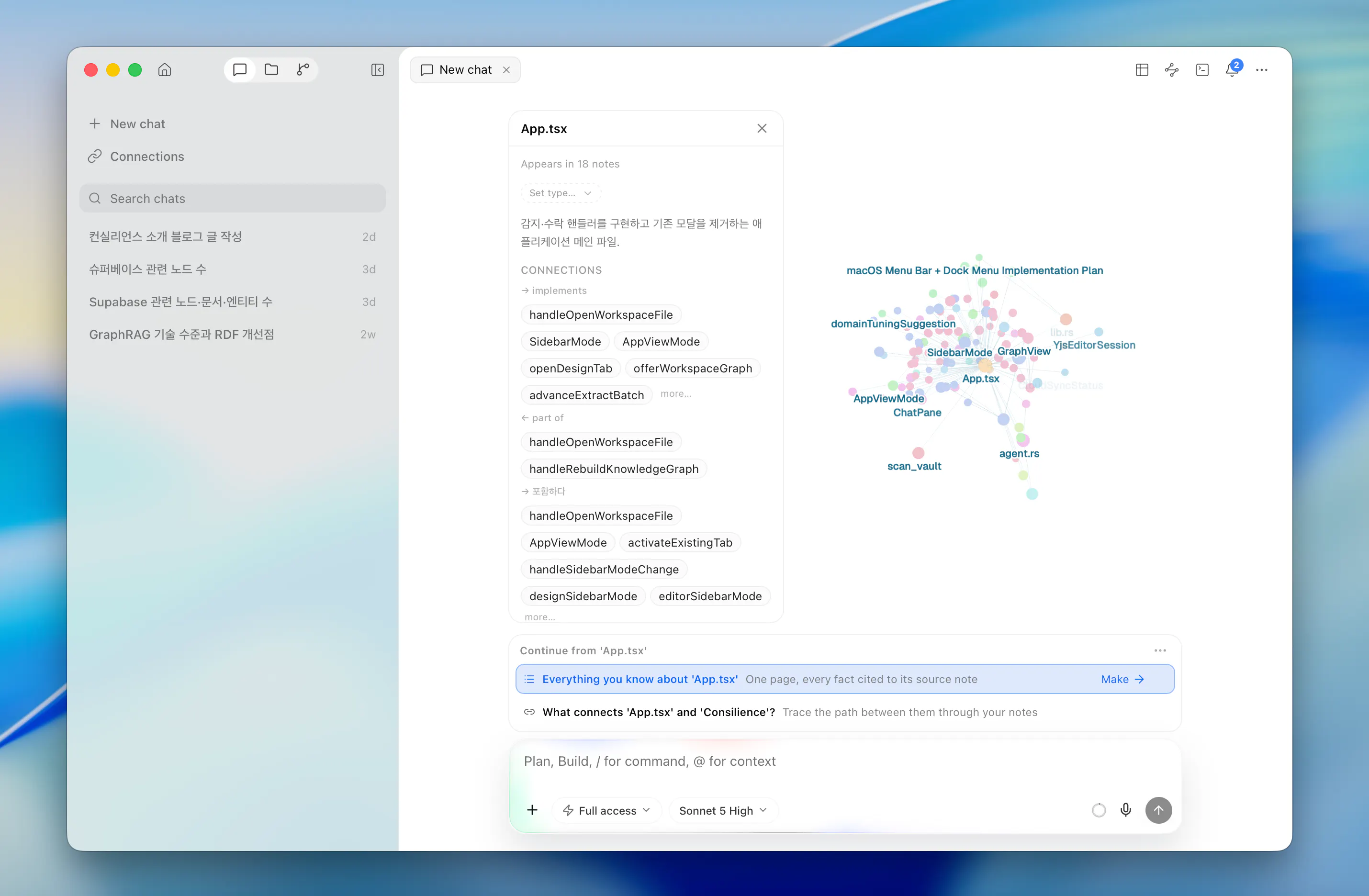Image resolution: width=1369 pixels, height=896 pixels.
Task: Open the terminal panel icon
Action: point(1201,69)
